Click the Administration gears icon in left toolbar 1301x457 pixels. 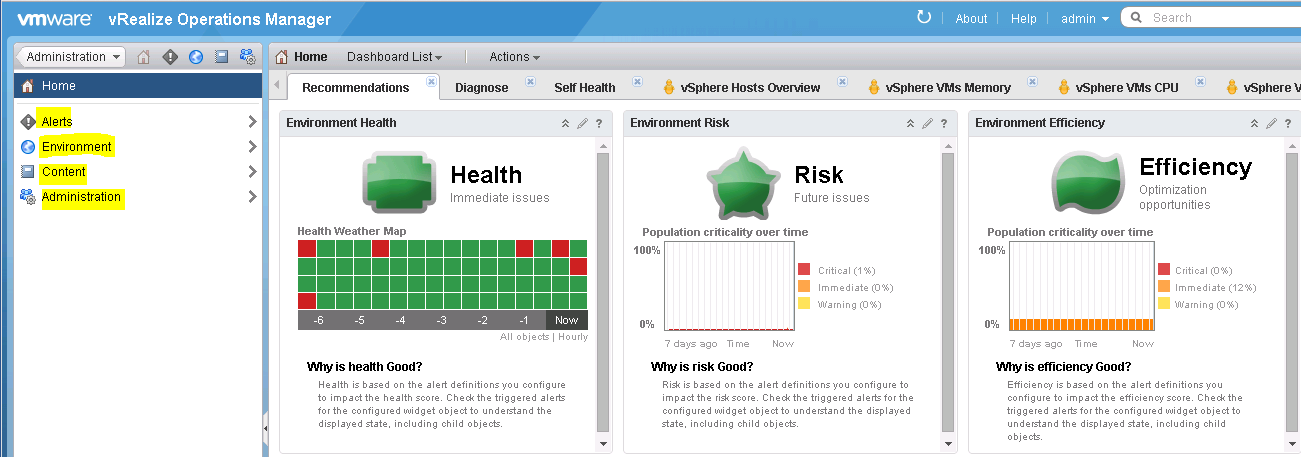(x=248, y=57)
